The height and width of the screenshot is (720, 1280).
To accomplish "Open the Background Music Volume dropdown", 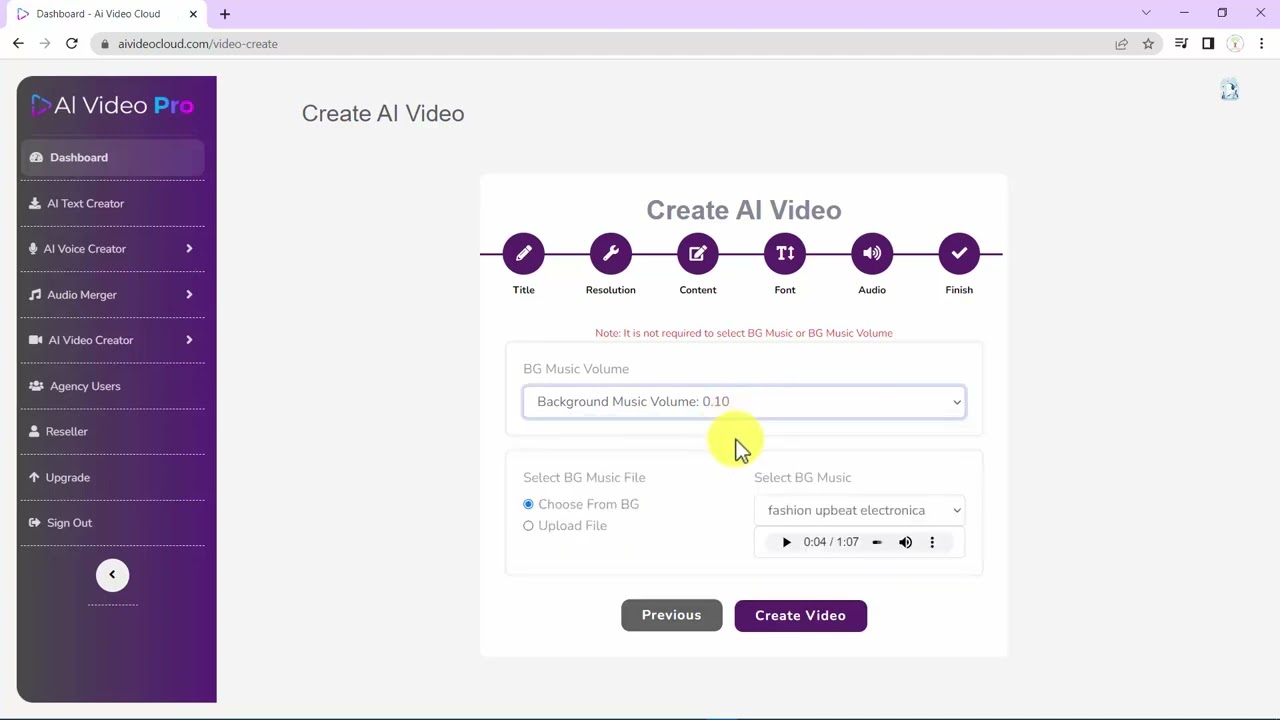I will [x=744, y=402].
